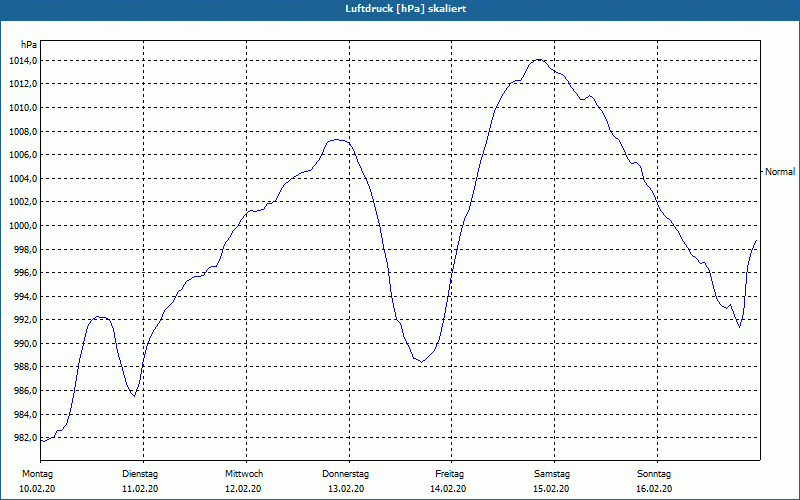The width and height of the screenshot is (800, 500).
Task: Select the 982,0 axis value
Action: (25, 438)
